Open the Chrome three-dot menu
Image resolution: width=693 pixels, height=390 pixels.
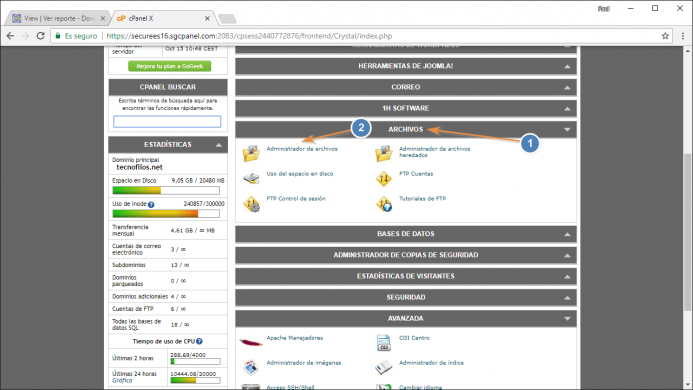point(683,36)
